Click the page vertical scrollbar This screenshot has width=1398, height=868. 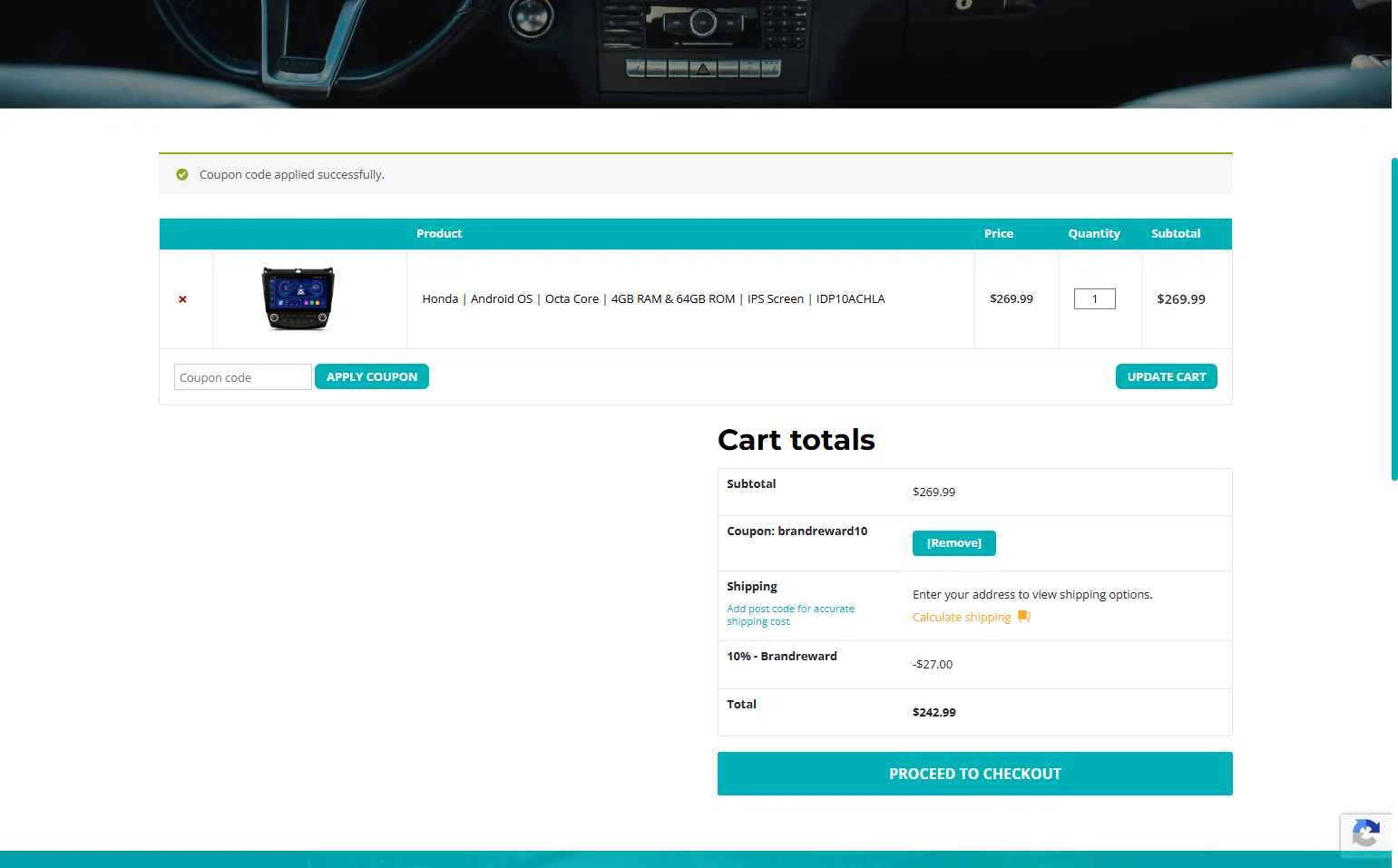tap(1394, 319)
